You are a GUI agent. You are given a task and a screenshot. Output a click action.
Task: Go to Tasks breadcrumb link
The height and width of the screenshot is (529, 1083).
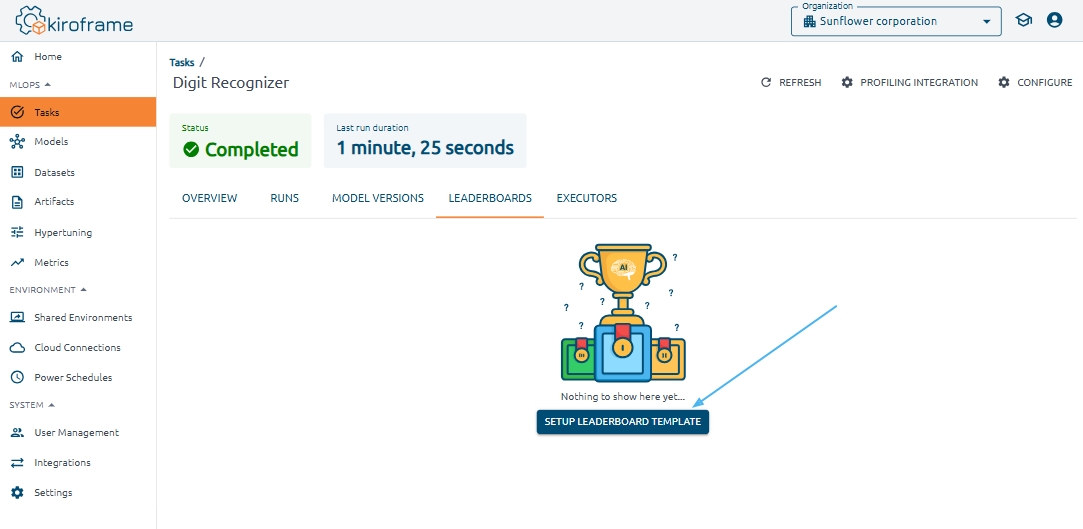[182, 63]
